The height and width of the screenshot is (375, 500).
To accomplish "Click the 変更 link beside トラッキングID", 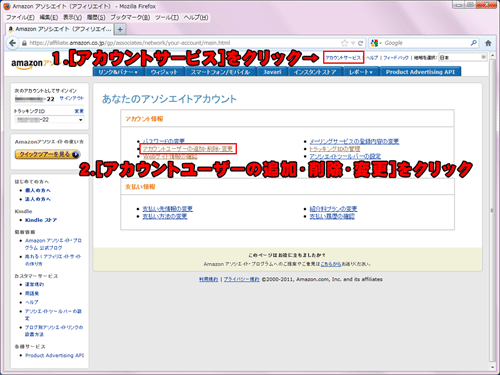I will click(79, 111).
